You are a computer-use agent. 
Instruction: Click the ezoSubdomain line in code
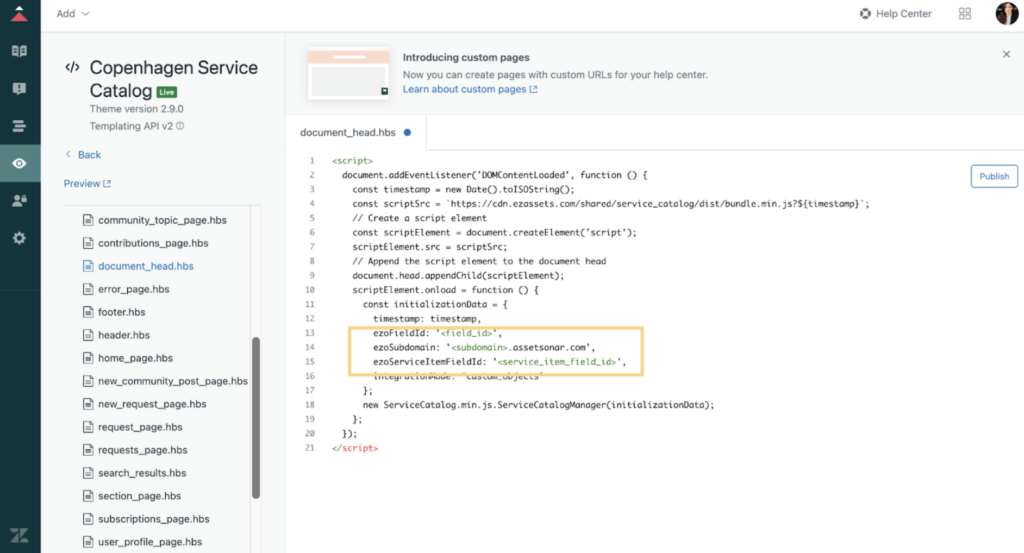pyautogui.click(x=484, y=347)
